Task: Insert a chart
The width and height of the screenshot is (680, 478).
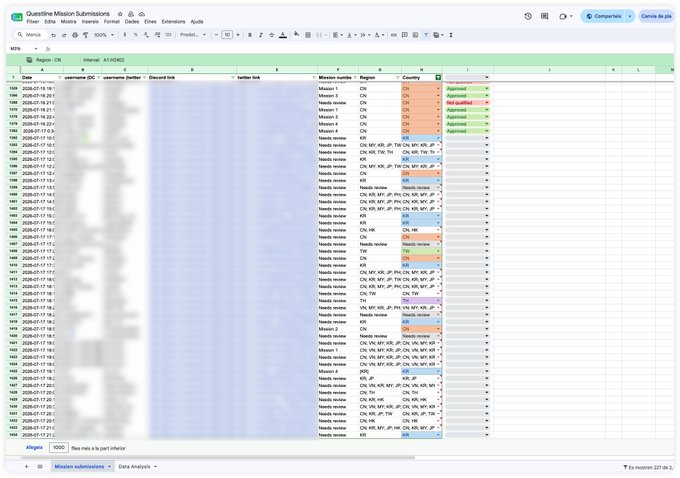Action: point(415,35)
